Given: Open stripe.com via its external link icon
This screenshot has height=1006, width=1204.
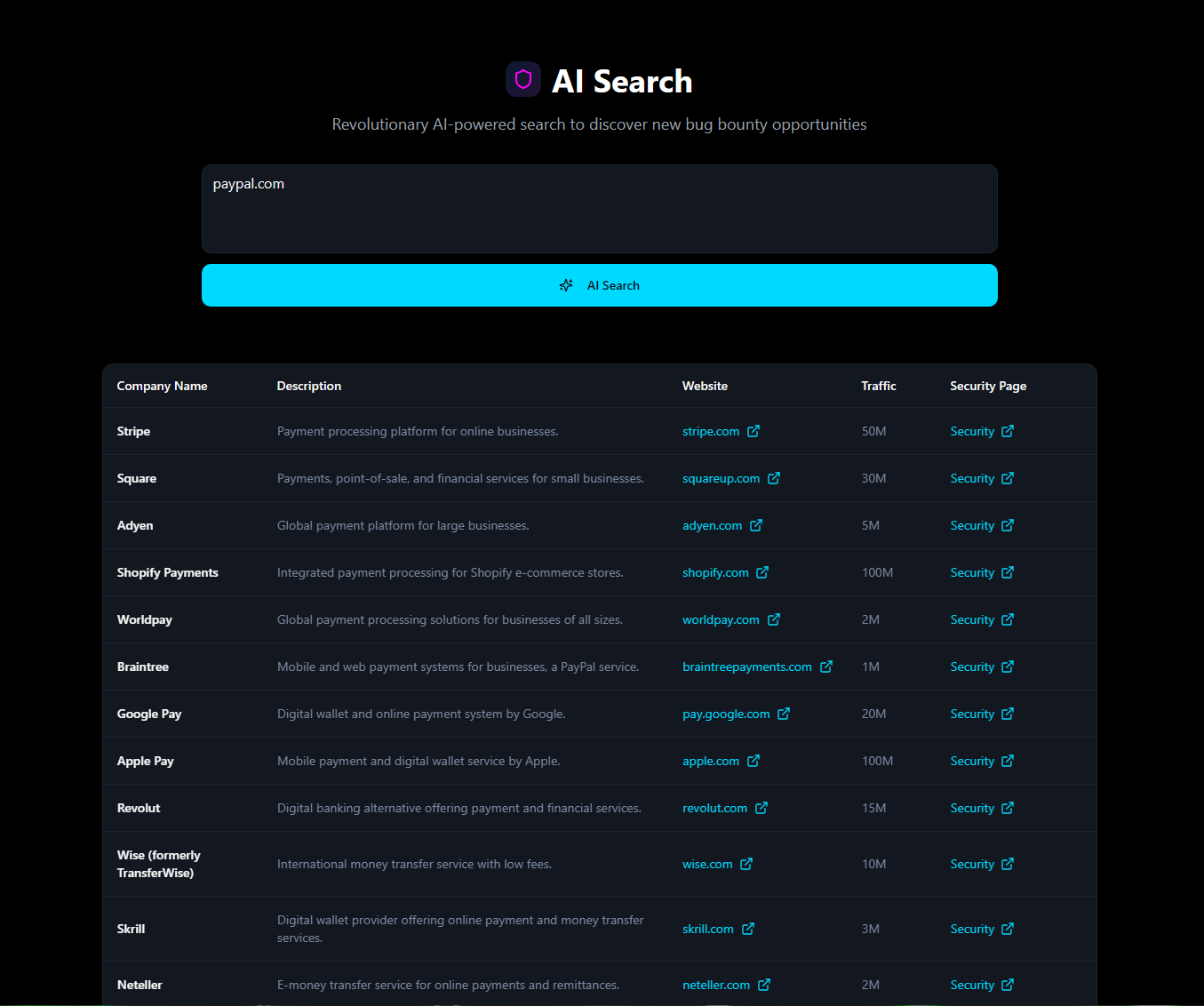Looking at the screenshot, I should 753,430.
